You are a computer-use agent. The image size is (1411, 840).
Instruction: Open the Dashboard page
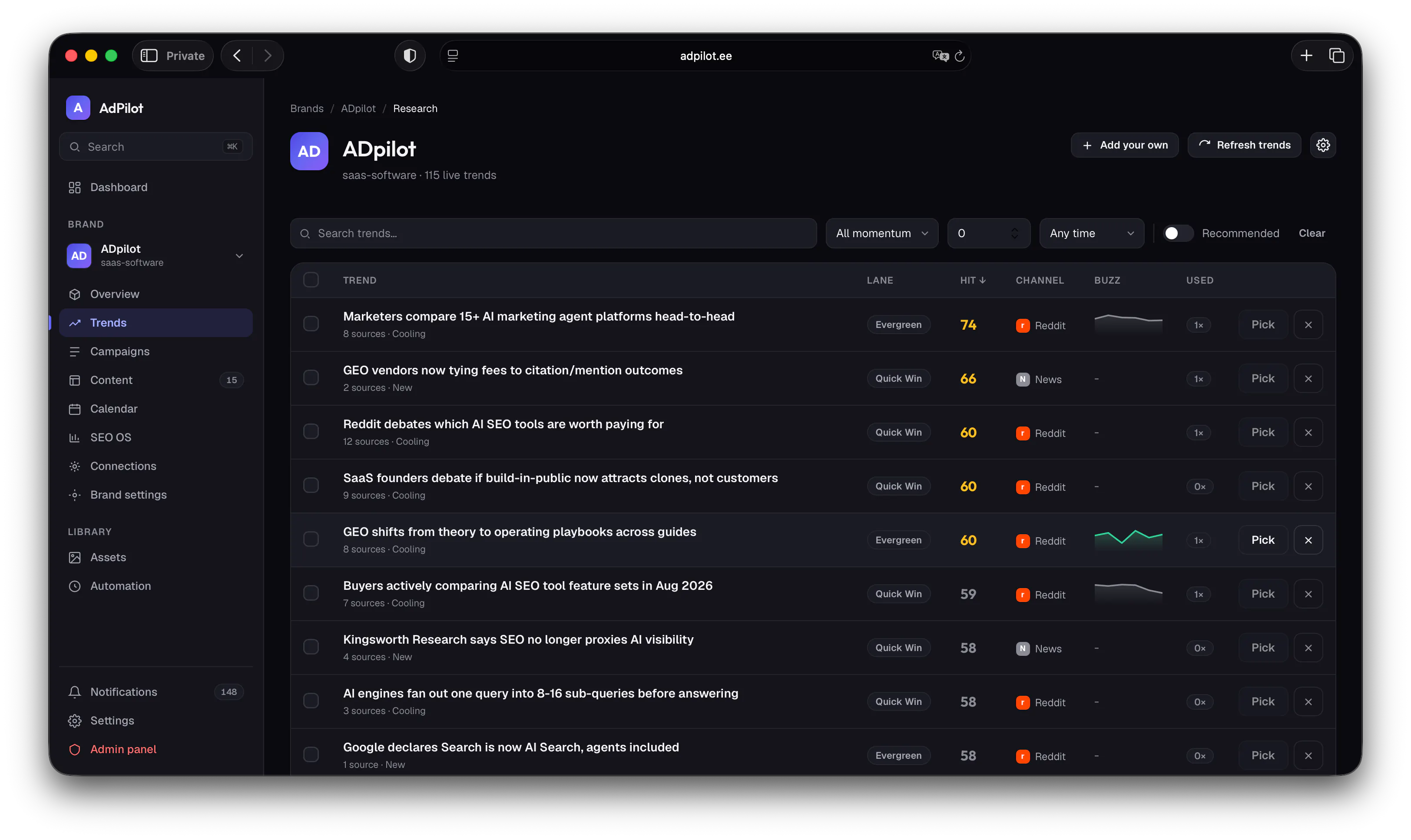coord(156,187)
